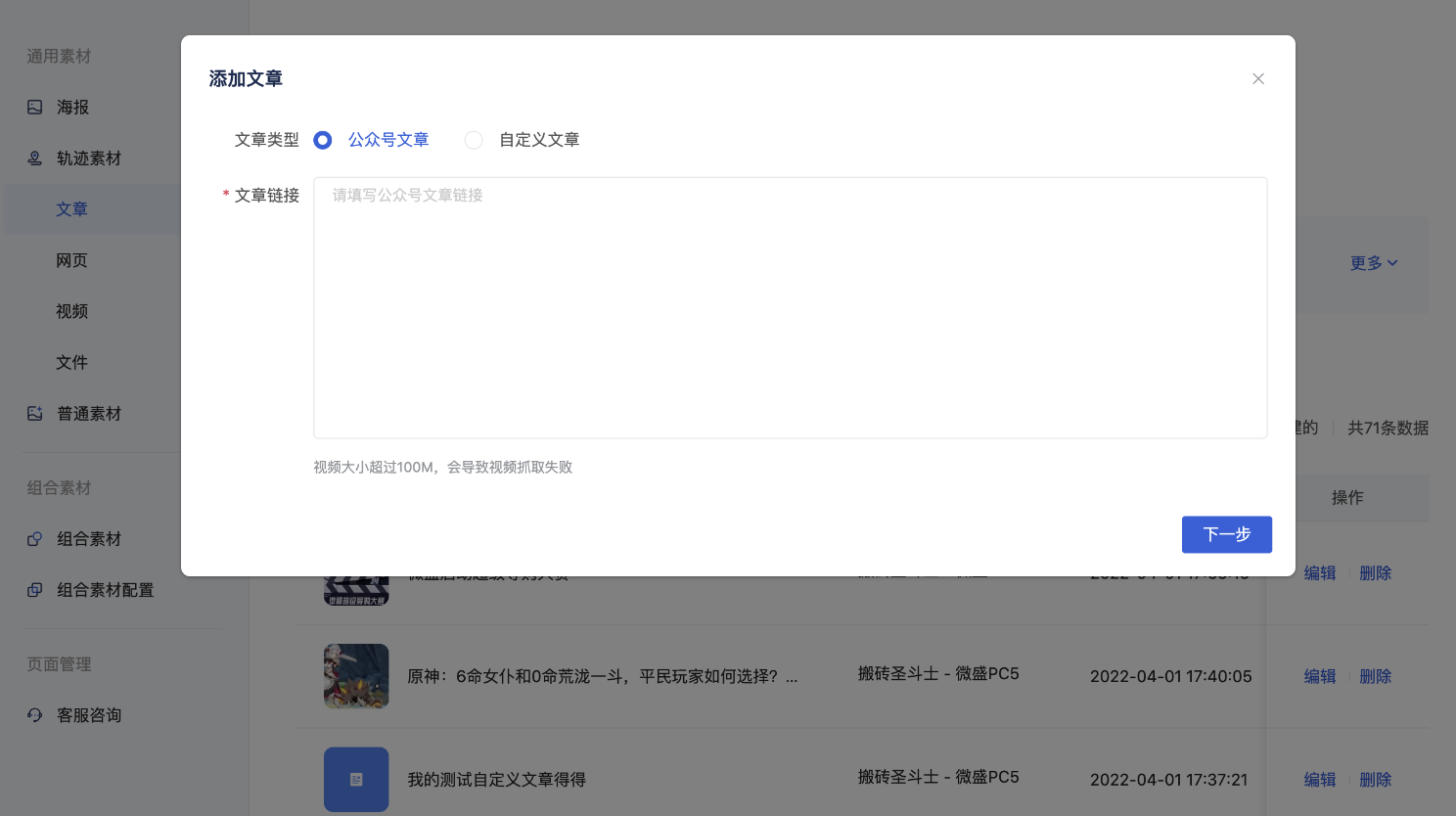Click the 海报 picture icon
Viewport: 1456px width, 816px height.
coord(35,107)
